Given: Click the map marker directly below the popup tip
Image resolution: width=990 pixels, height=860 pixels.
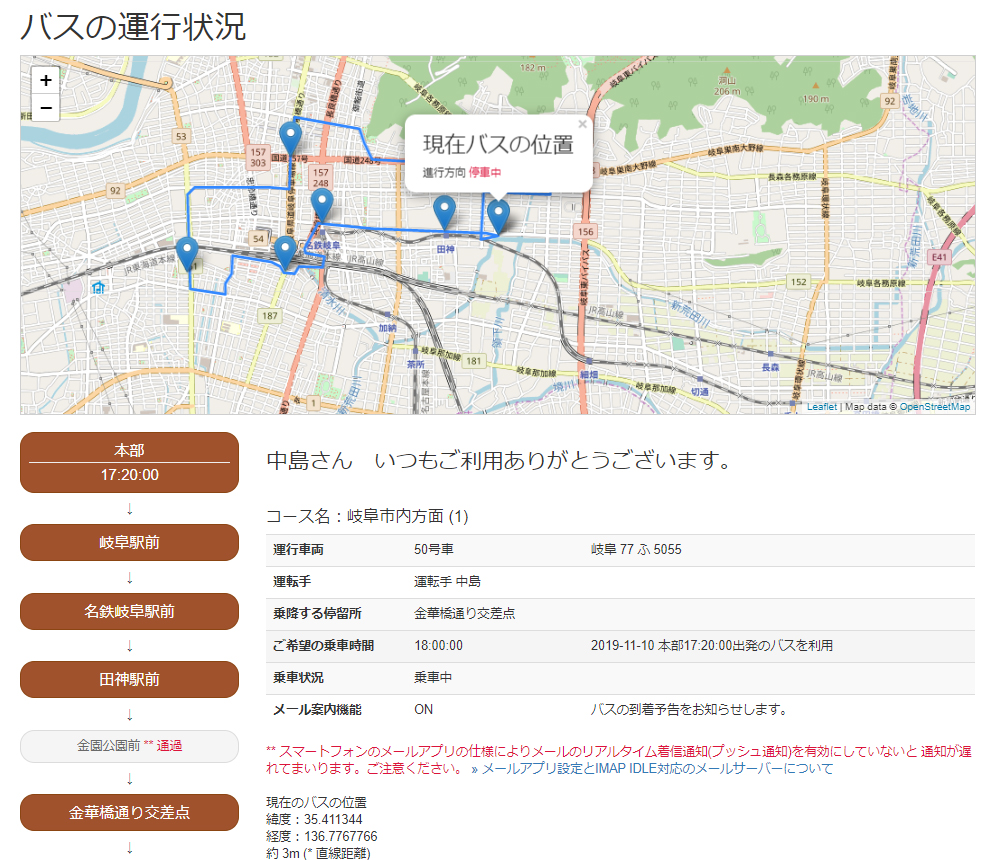Looking at the screenshot, I should pyautogui.click(x=497, y=215).
